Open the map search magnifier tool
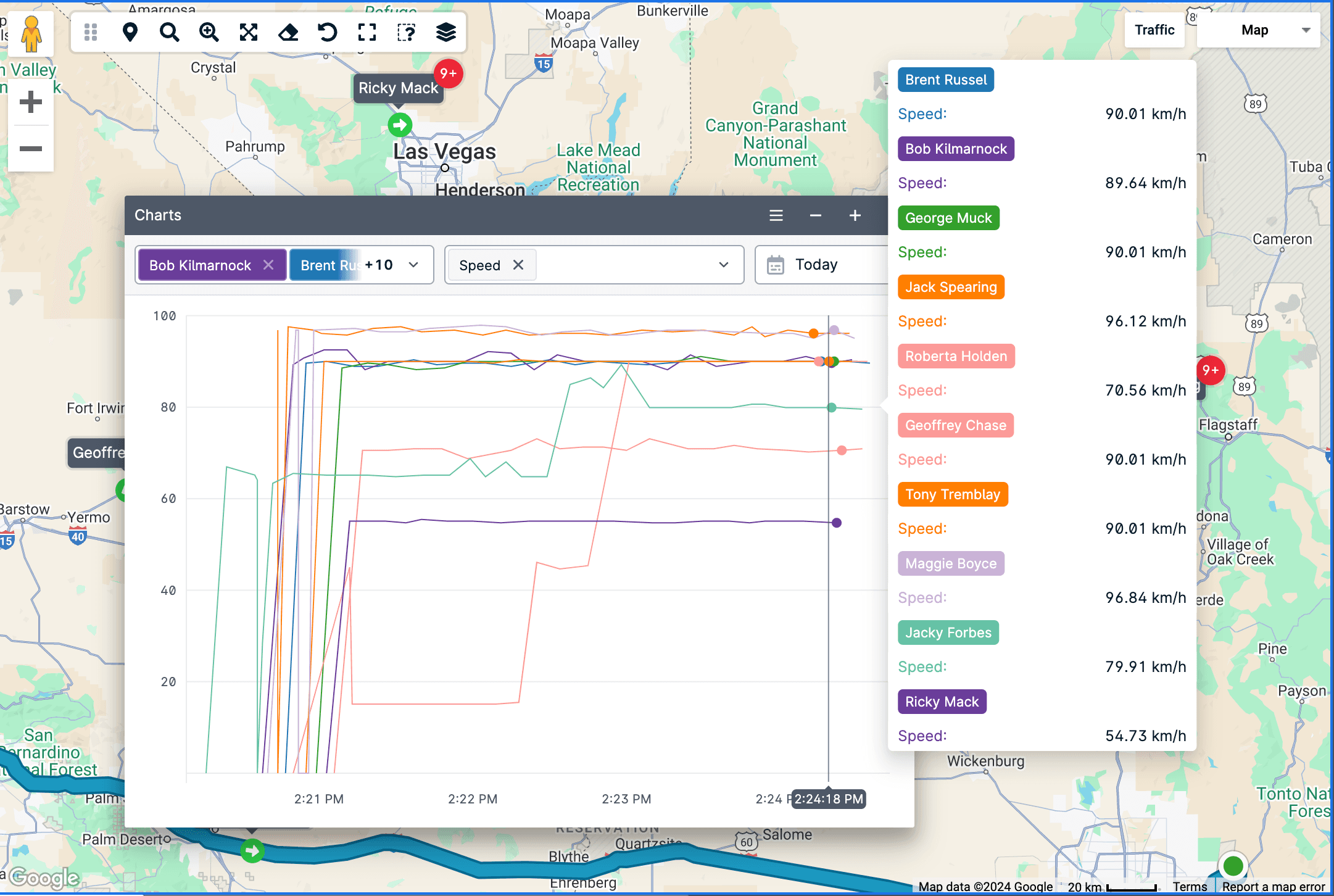1334x896 pixels. coord(169,32)
